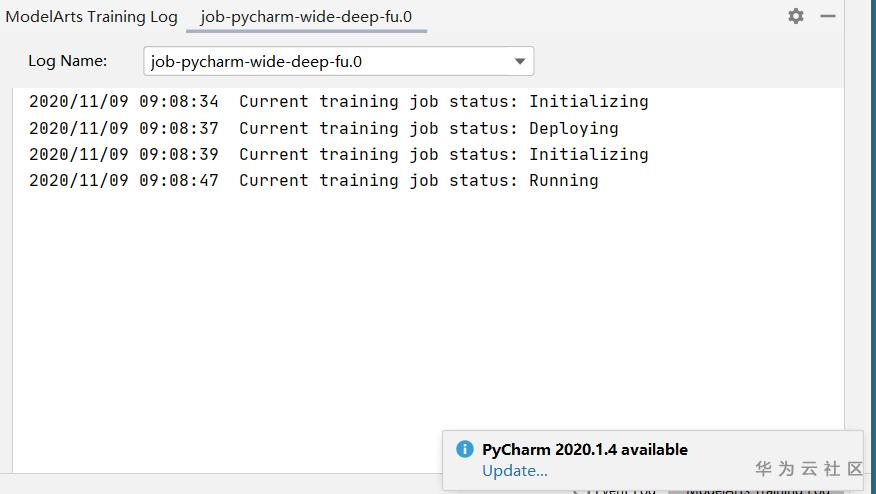Click the blue info icon in notification

click(464, 449)
